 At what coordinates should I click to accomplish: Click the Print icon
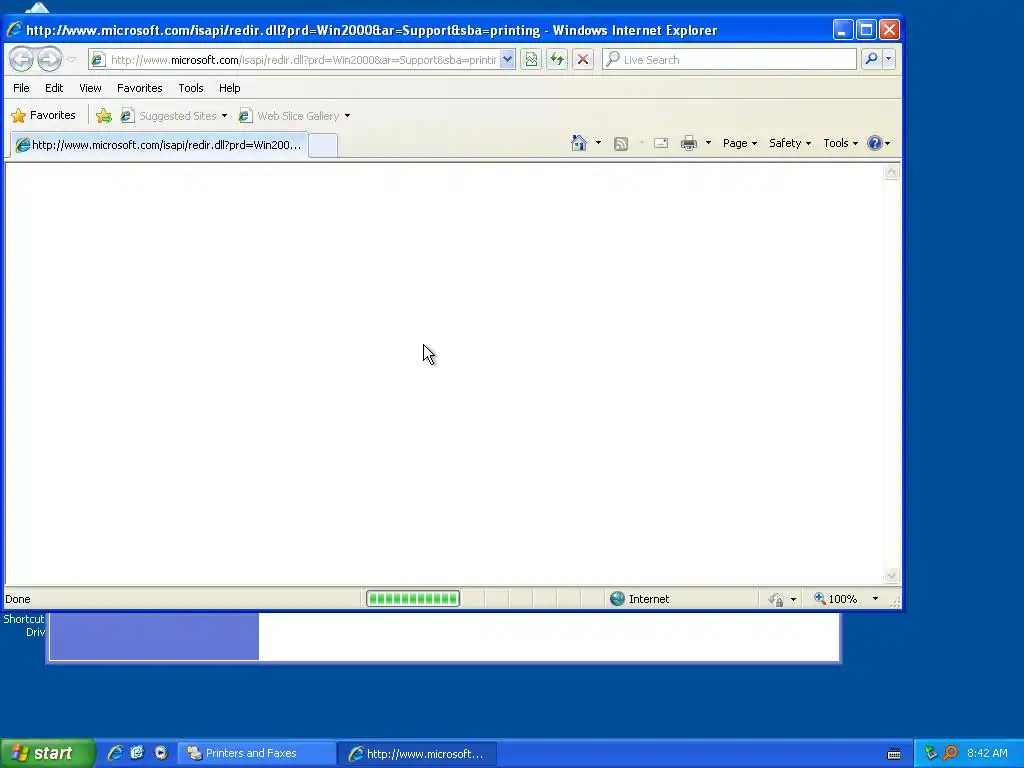pos(688,143)
